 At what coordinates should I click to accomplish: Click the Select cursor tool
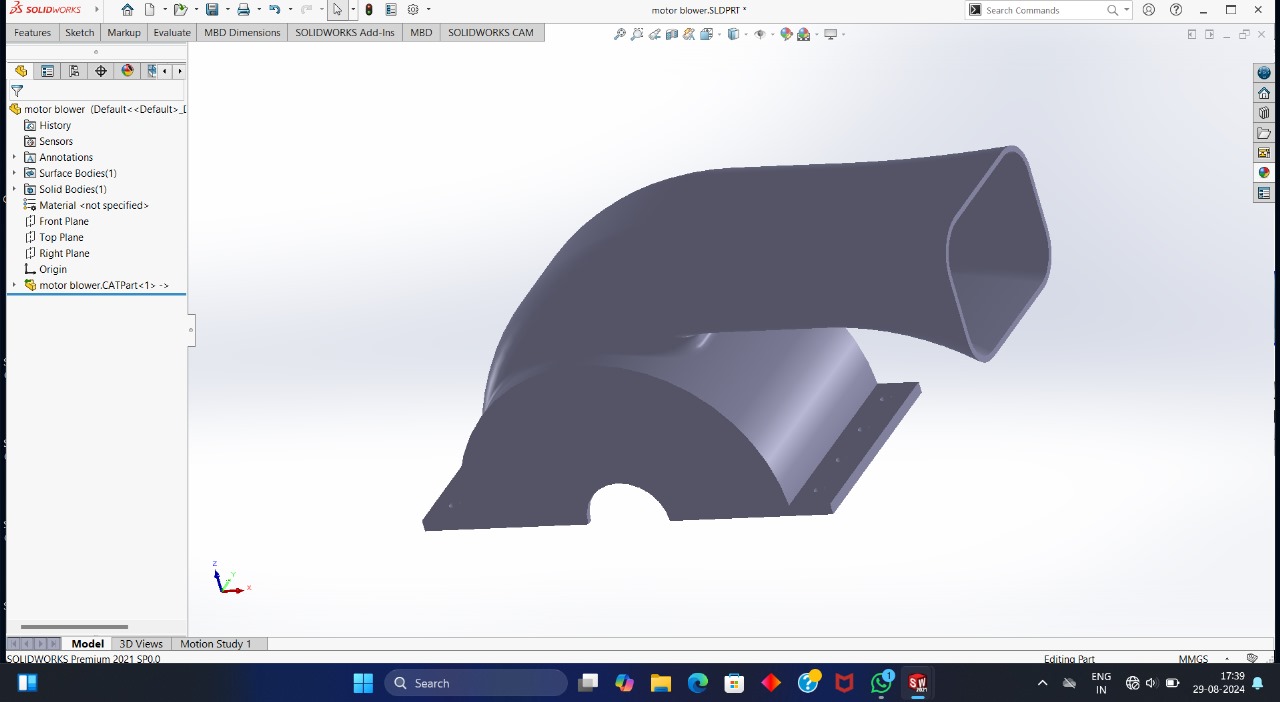(x=337, y=10)
